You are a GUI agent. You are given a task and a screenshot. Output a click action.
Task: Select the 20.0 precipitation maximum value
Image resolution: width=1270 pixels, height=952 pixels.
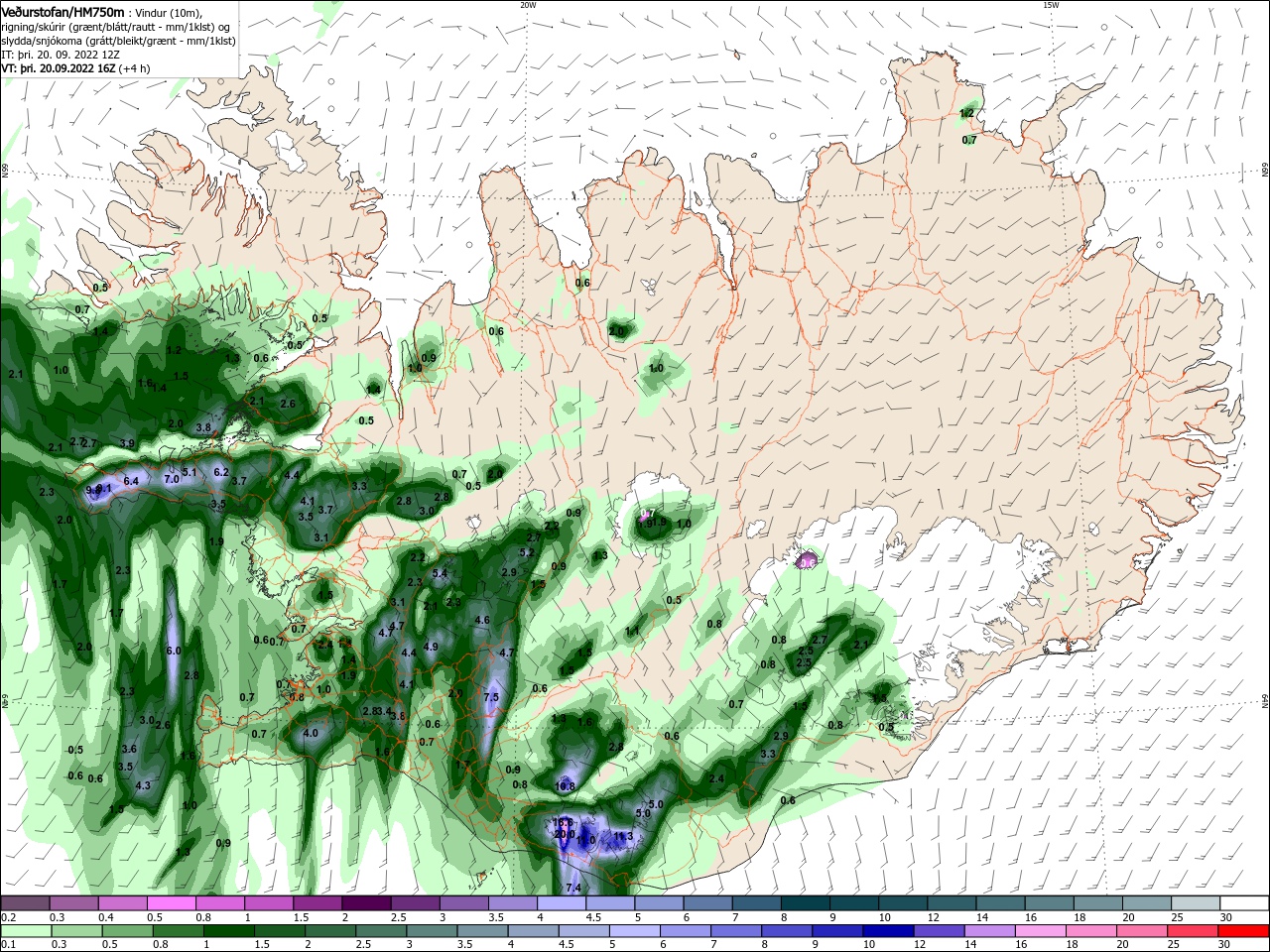[x=565, y=834]
